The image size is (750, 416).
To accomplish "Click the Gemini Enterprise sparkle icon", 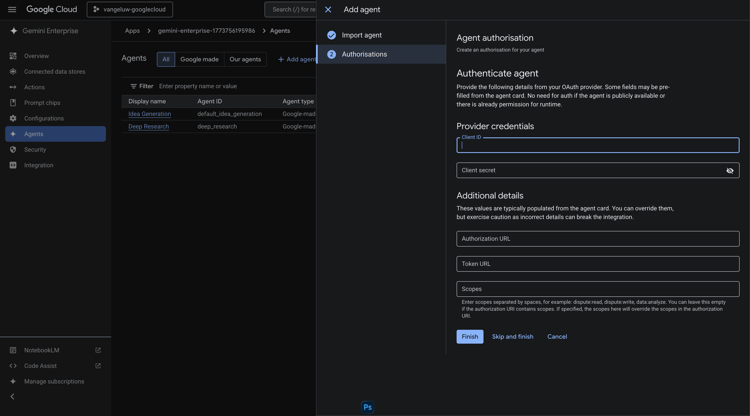I will (x=13, y=31).
